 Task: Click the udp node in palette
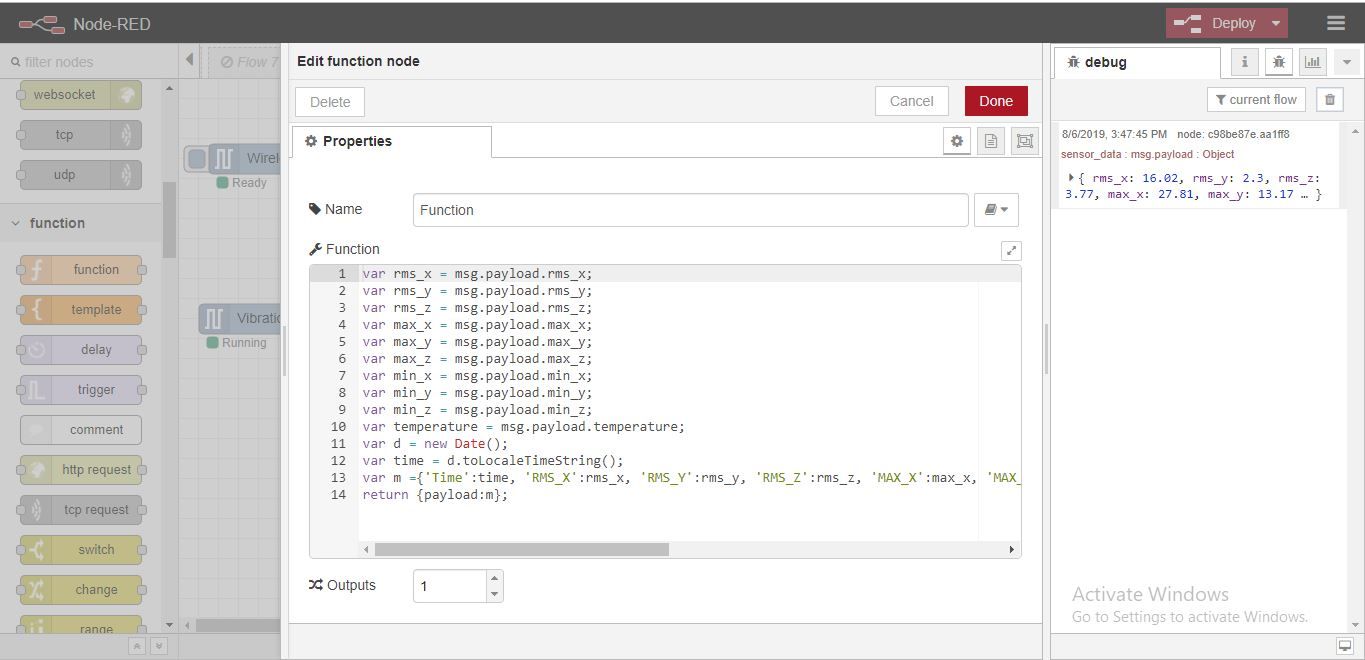click(x=81, y=175)
